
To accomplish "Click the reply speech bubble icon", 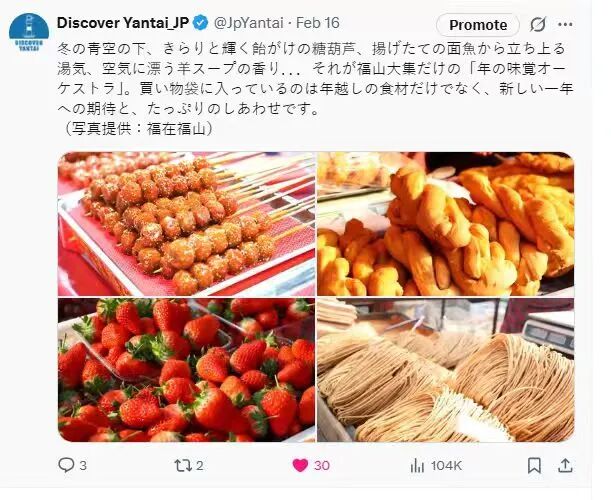I will tap(66, 465).
